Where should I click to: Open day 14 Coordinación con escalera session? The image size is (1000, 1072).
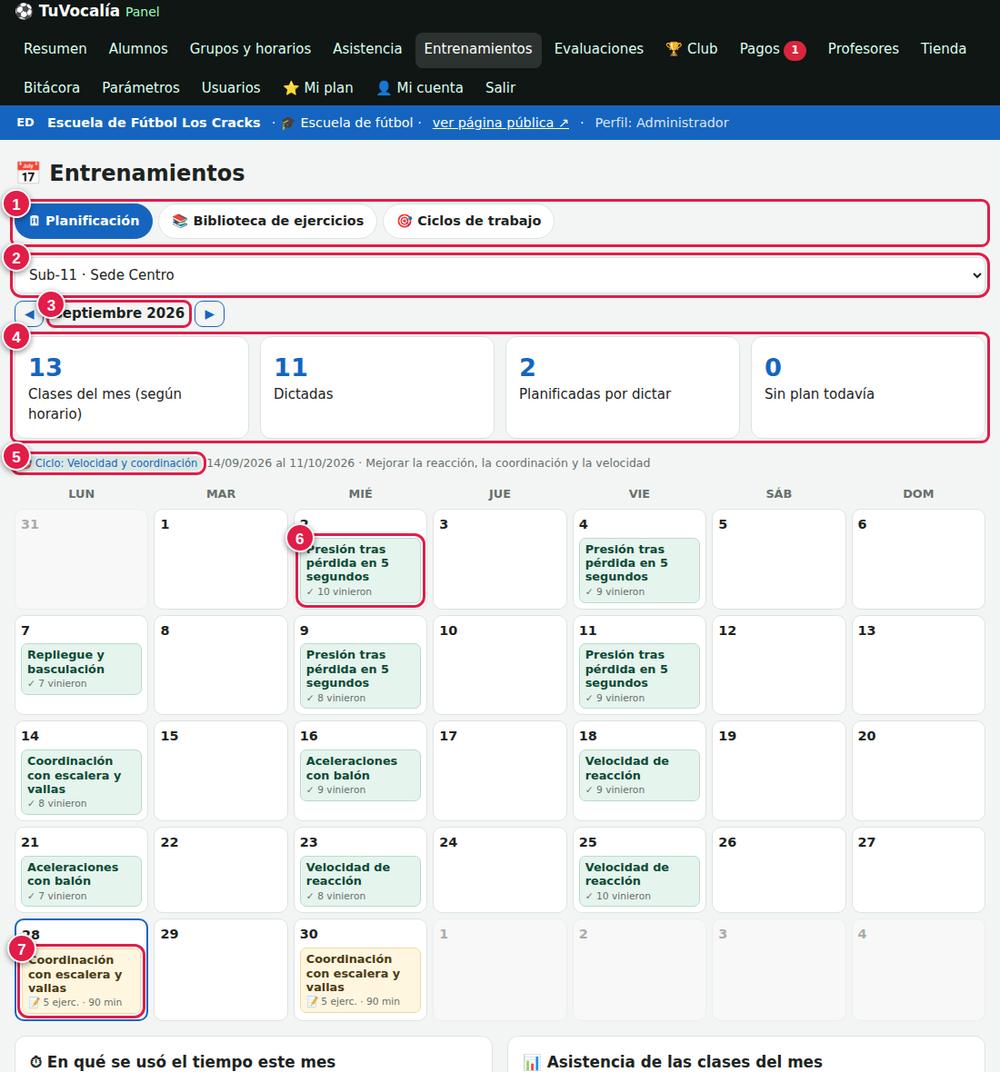81,782
